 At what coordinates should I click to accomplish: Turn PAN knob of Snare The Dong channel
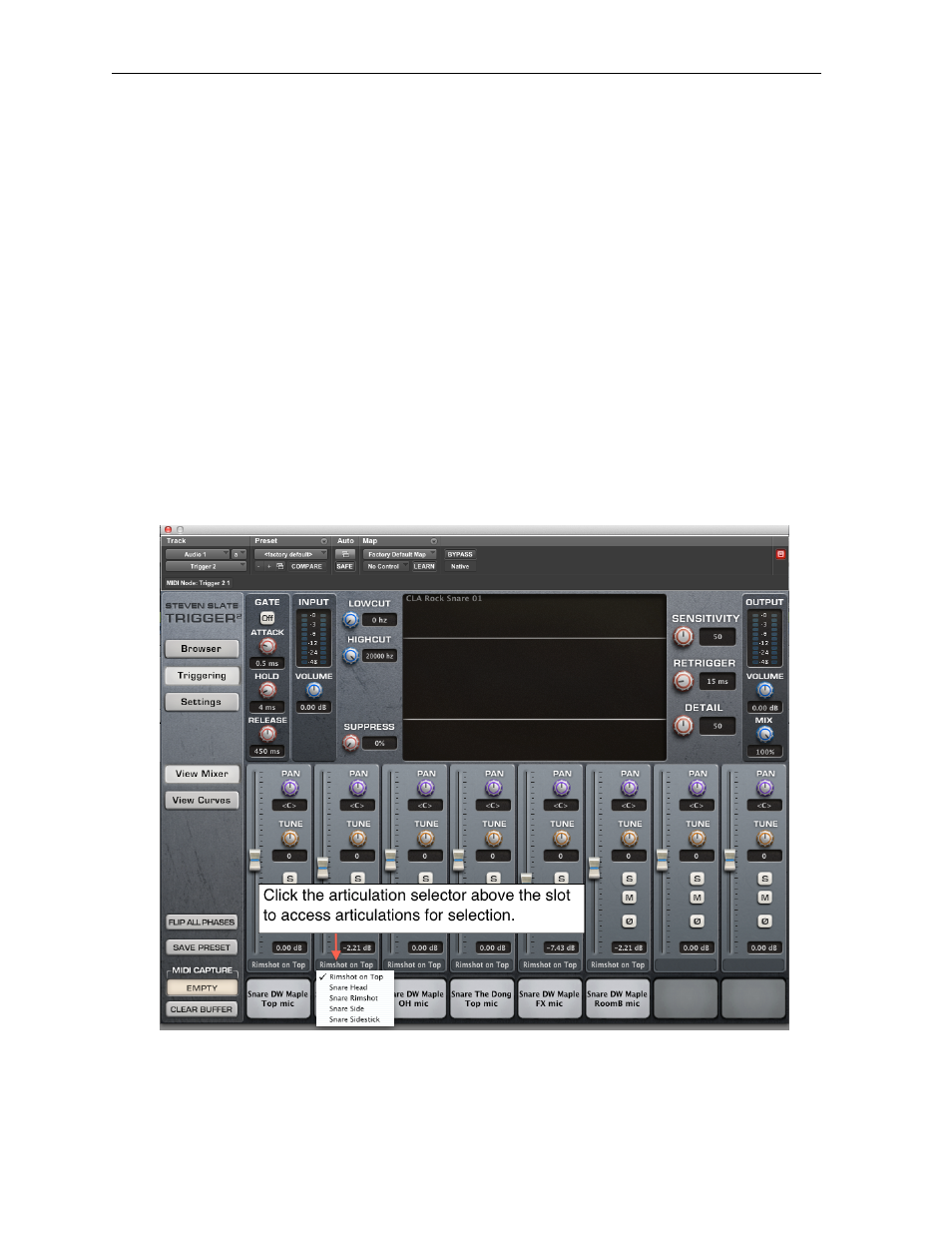[x=494, y=788]
